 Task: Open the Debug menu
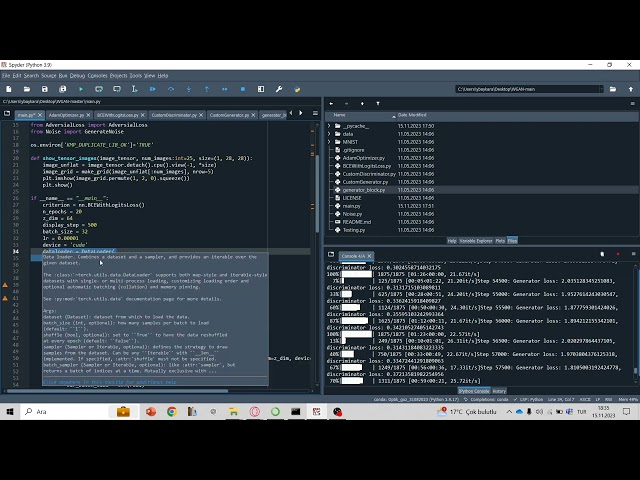(x=77, y=76)
